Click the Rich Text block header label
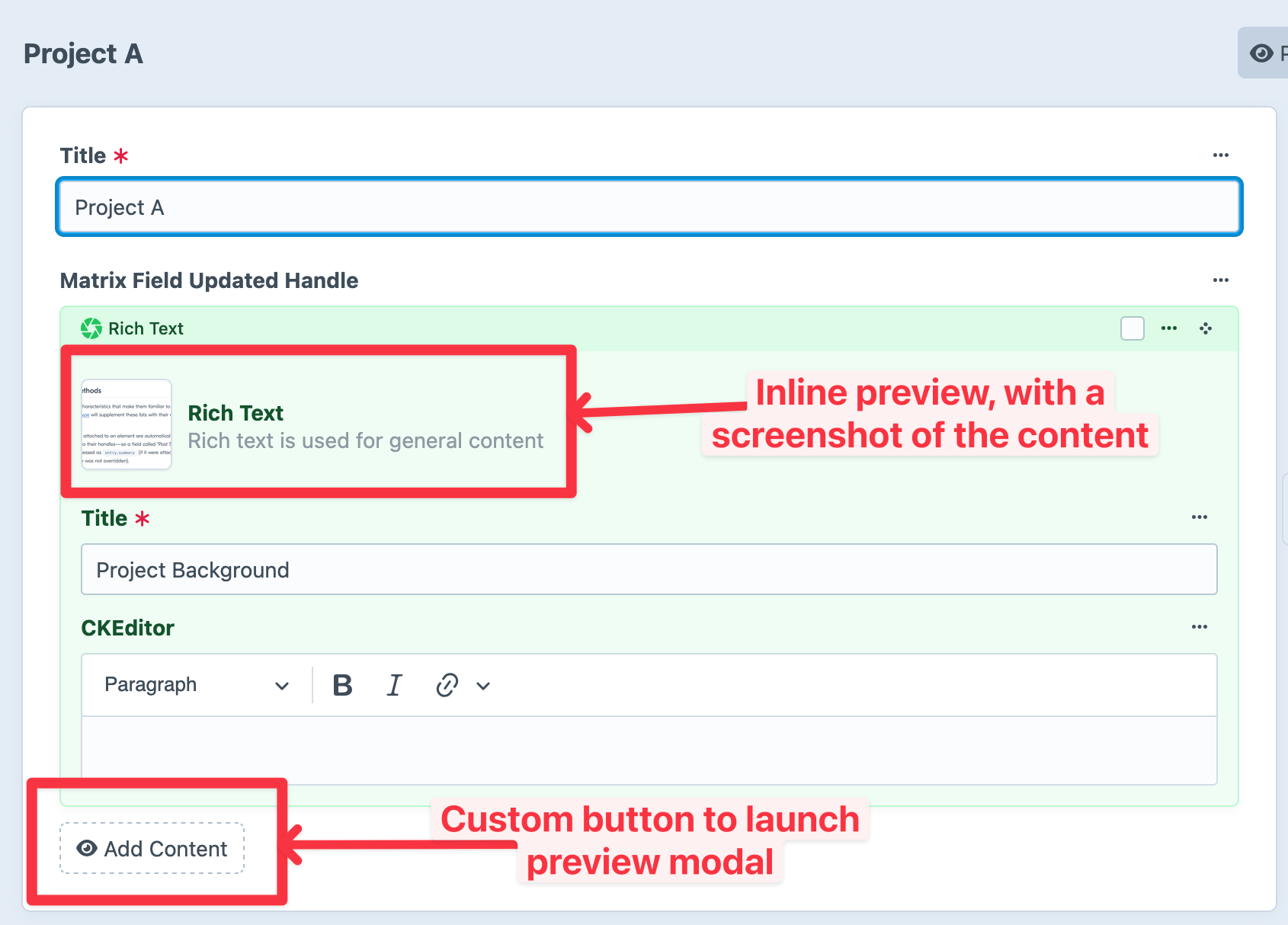The height and width of the screenshot is (925, 1288). [x=146, y=328]
